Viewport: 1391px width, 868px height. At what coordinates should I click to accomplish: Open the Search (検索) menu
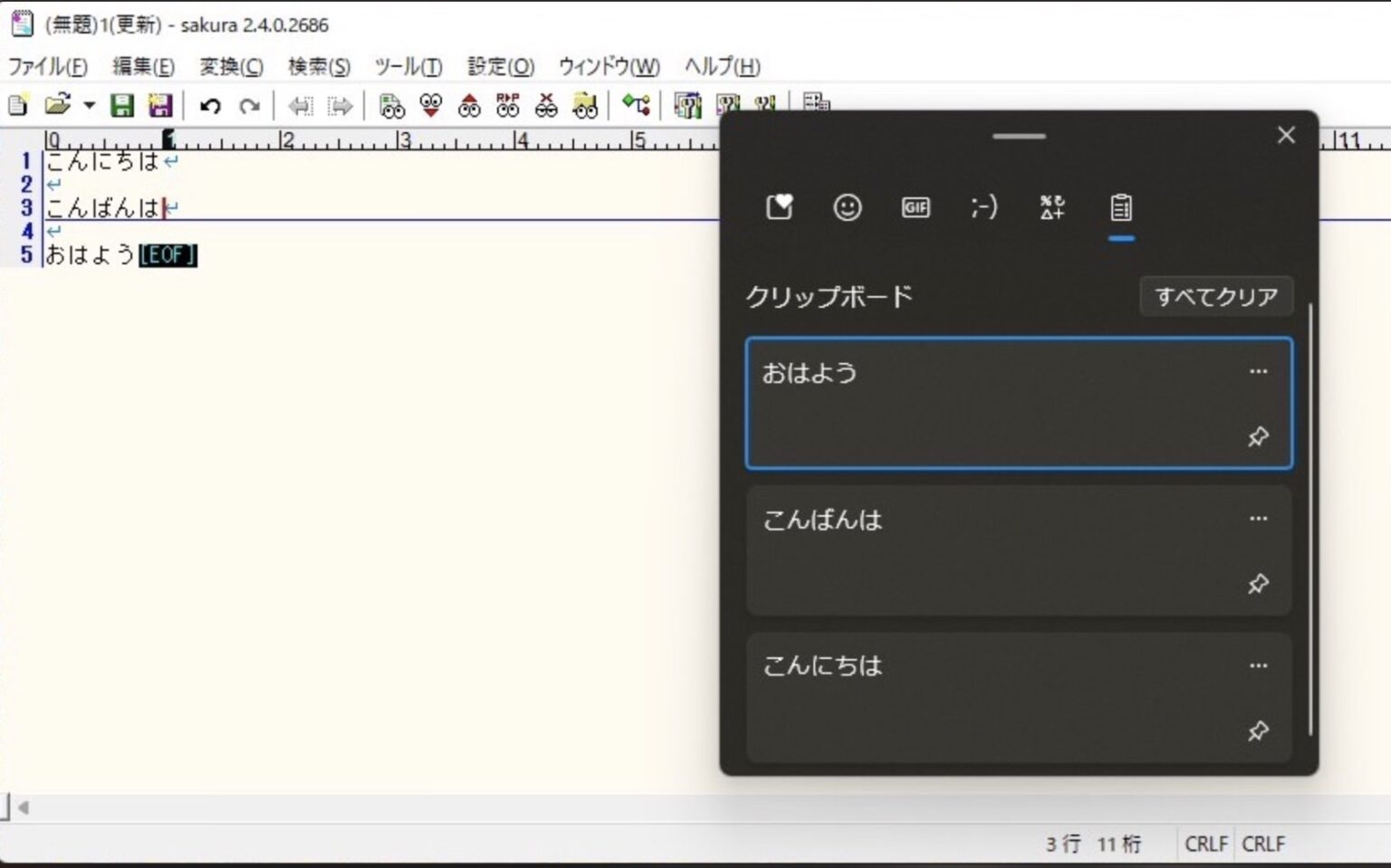[319, 66]
